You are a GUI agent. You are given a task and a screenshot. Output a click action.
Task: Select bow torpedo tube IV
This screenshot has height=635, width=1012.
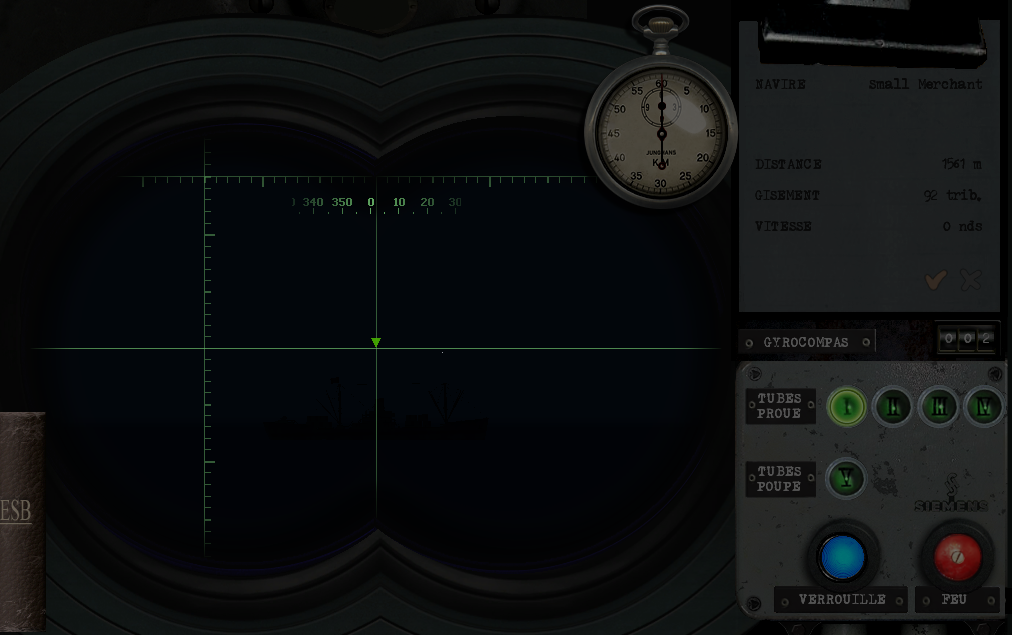[984, 407]
